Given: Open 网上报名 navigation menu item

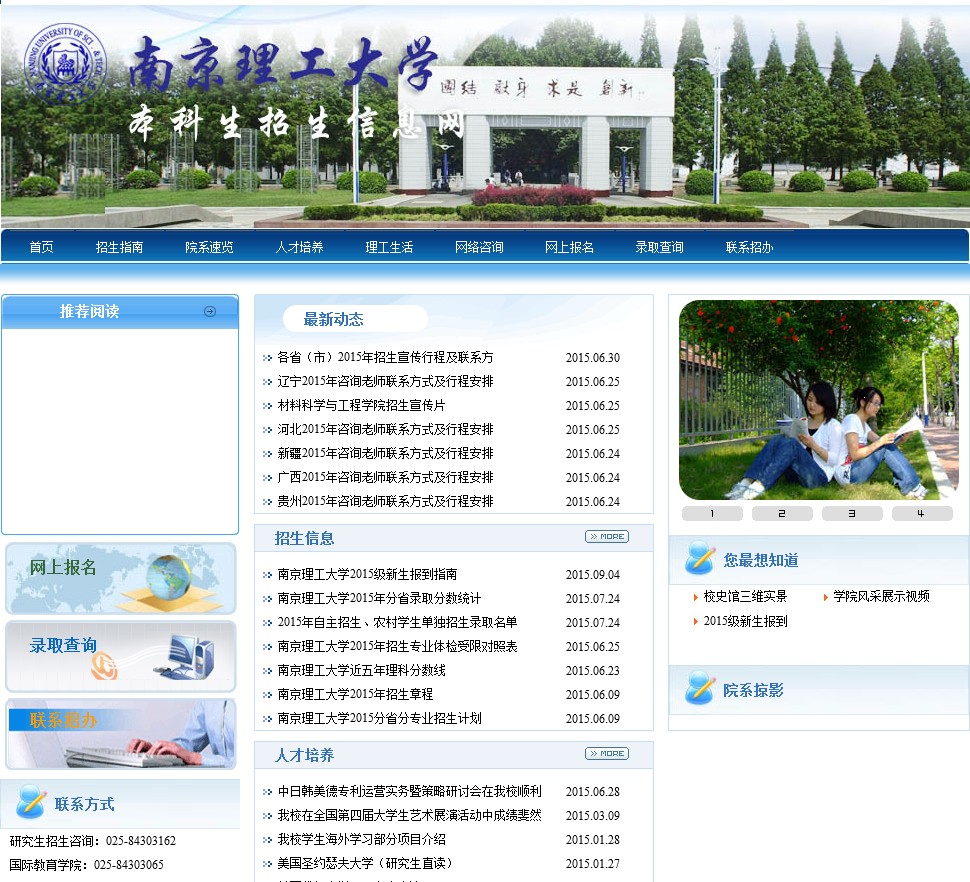Looking at the screenshot, I should click(x=569, y=247).
